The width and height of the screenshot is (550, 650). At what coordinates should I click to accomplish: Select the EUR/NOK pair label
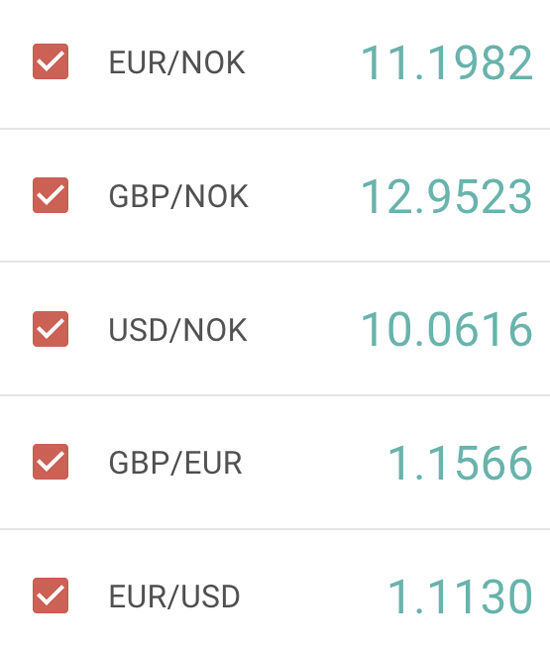(177, 63)
